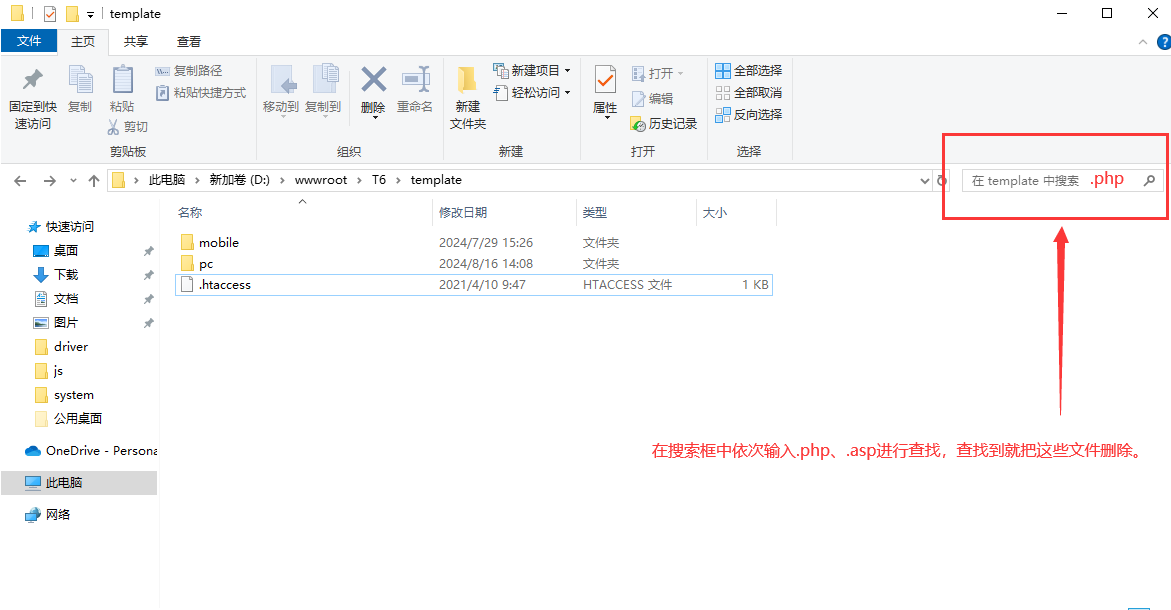Viewport: 1171px width, 610px height.
Task: Switch to the 查看 ribbon tab
Action: click(x=189, y=41)
